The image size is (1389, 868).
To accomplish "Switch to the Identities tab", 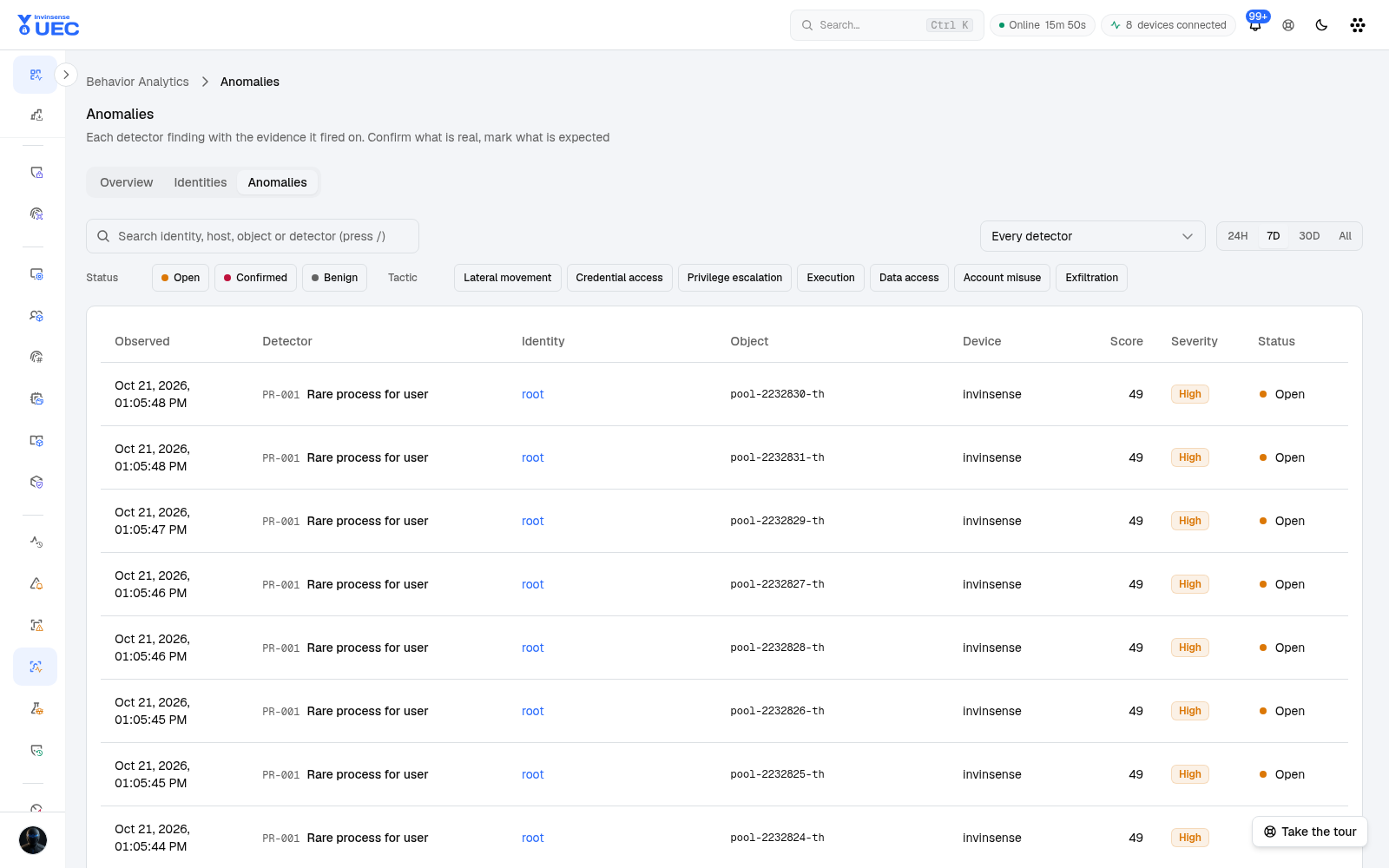I will point(200,182).
